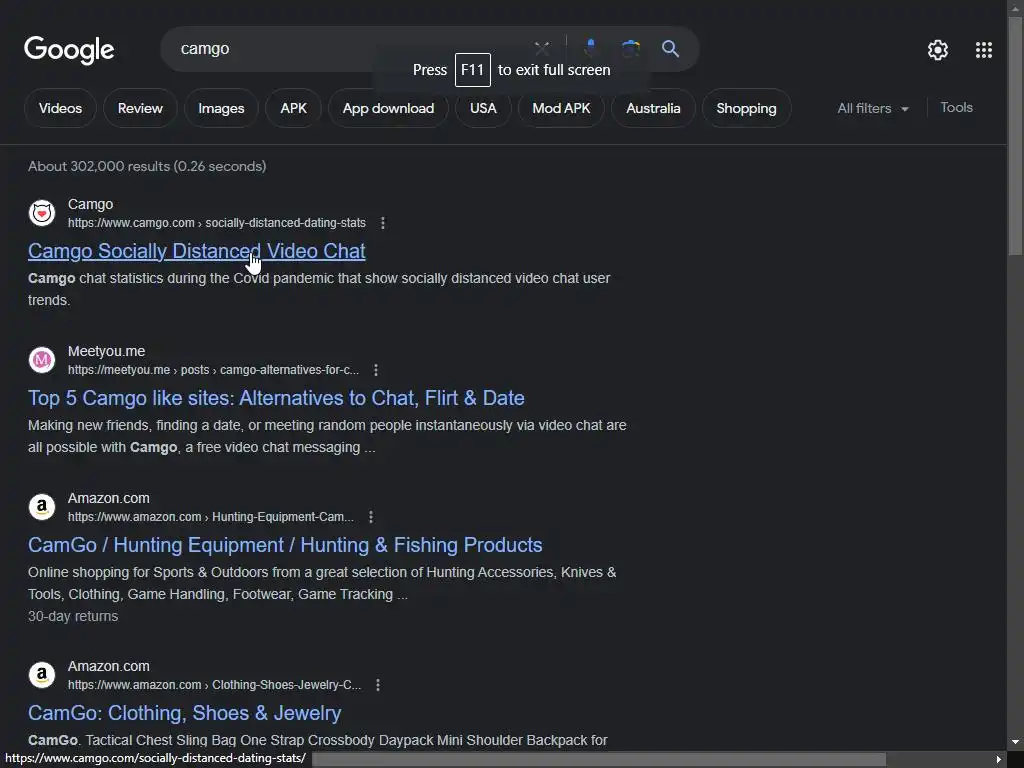
Task: Click the 'Camgo' site name above URL
Action: click(90, 204)
